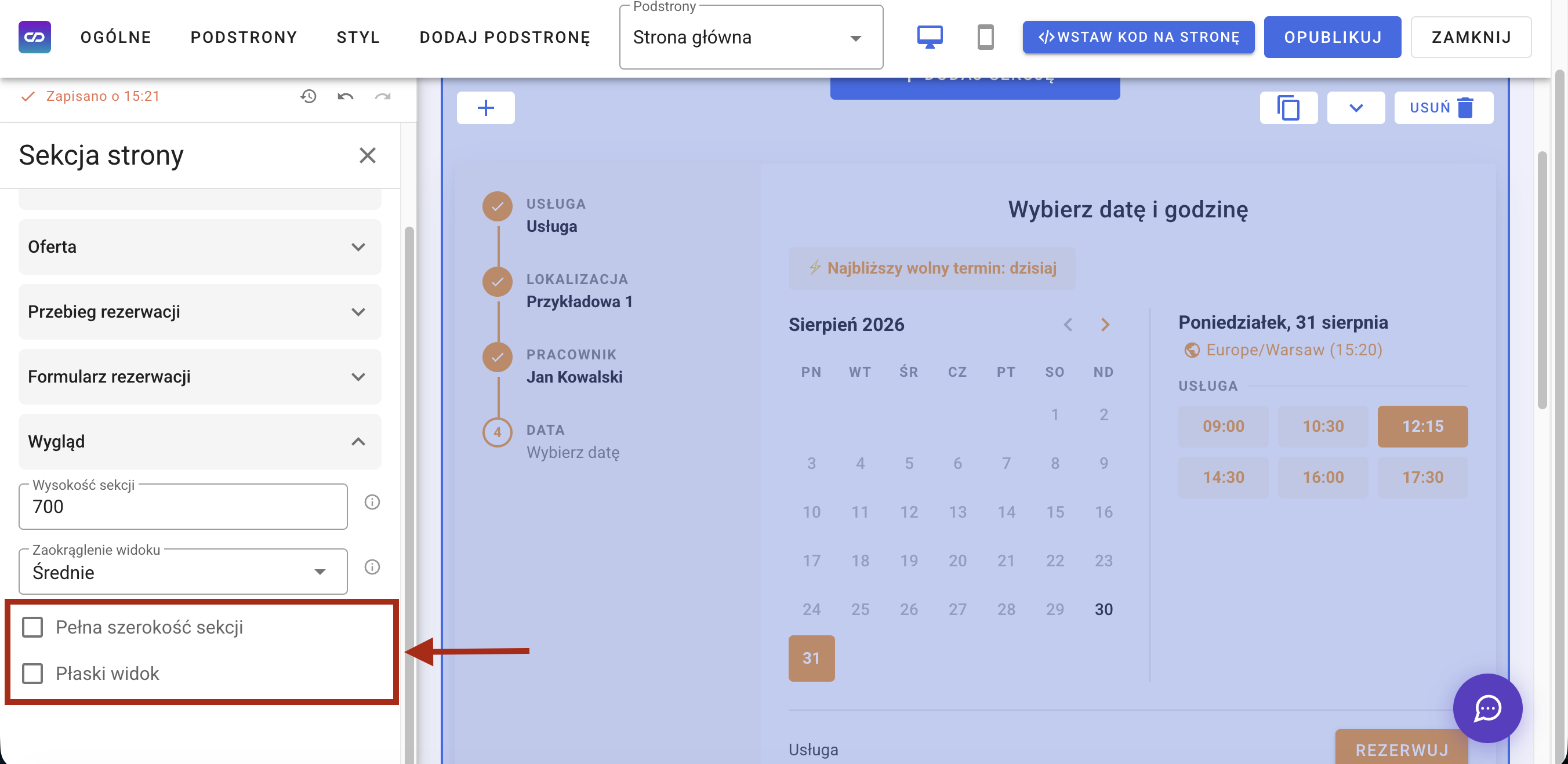Click the Europe/Warsaw (15:20) timezone text

1294,350
